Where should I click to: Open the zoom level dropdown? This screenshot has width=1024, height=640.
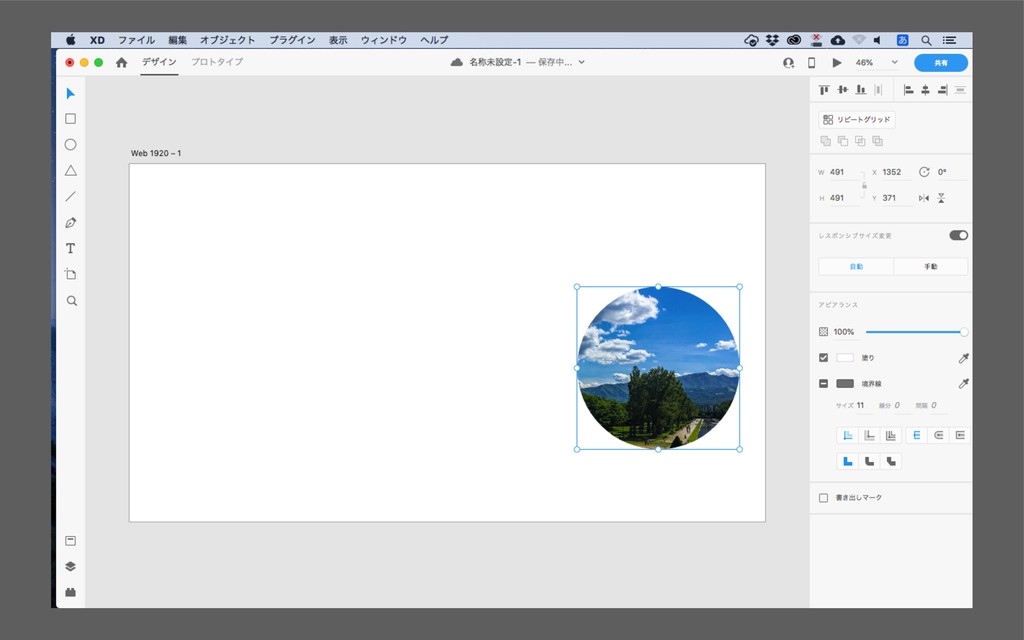click(894, 63)
